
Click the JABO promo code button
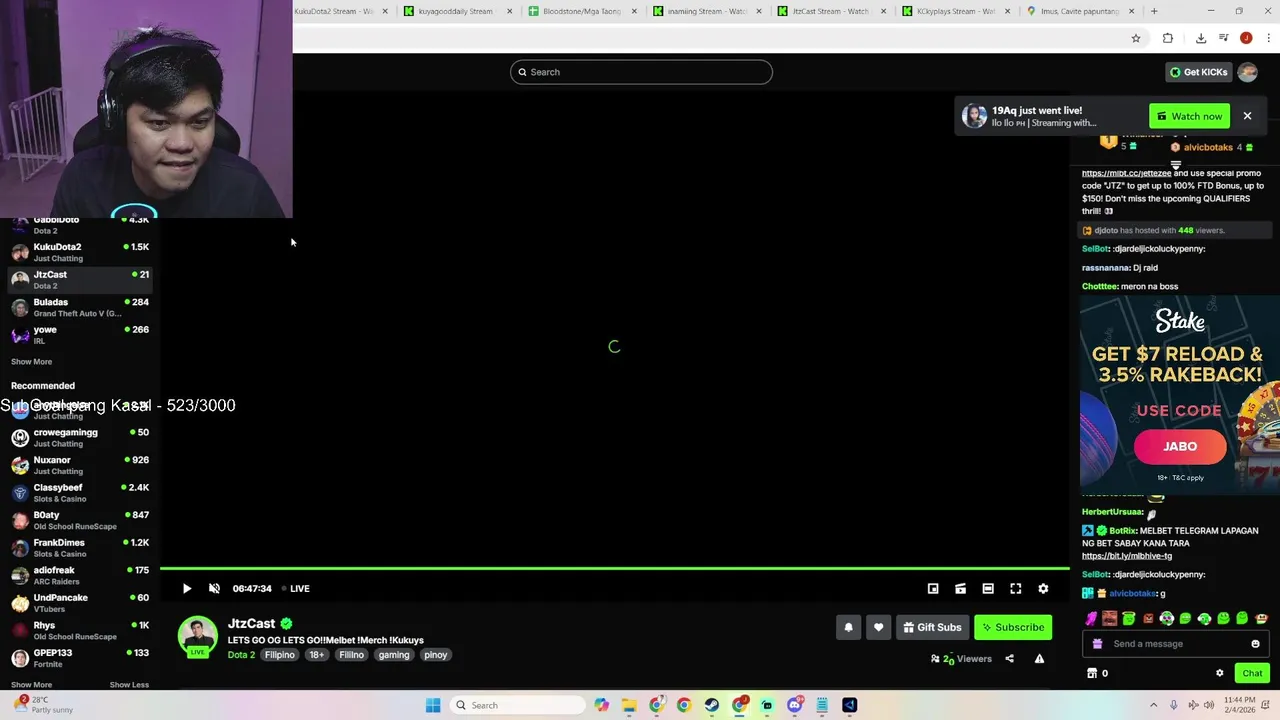coord(1180,446)
